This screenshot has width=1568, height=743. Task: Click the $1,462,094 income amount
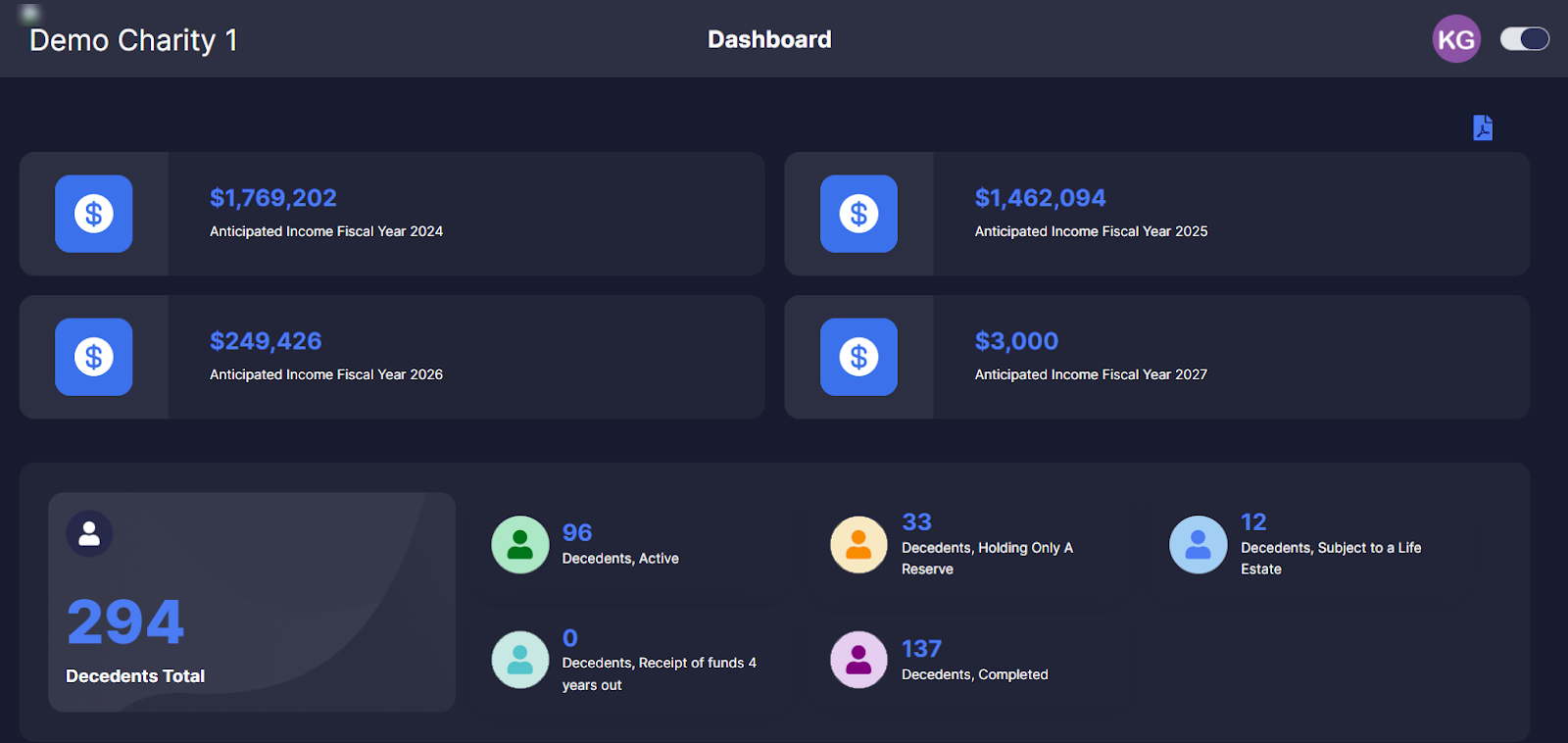coord(1040,198)
